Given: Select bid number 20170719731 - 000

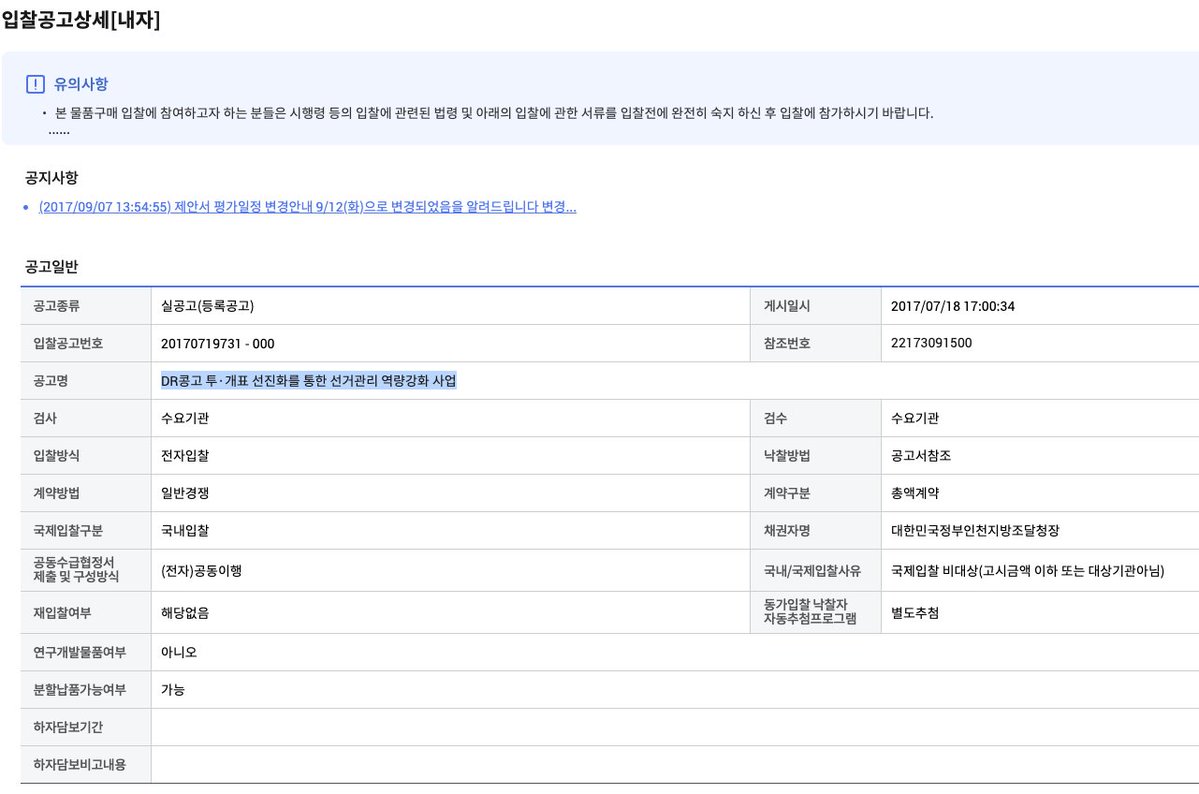Looking at the screenshot, I should 218,343.
